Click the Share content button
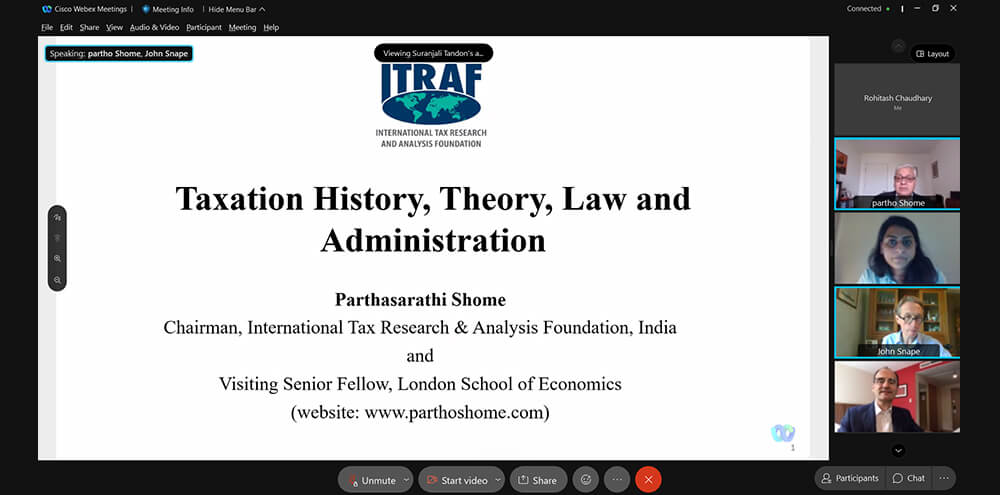 tap(538, 480)
